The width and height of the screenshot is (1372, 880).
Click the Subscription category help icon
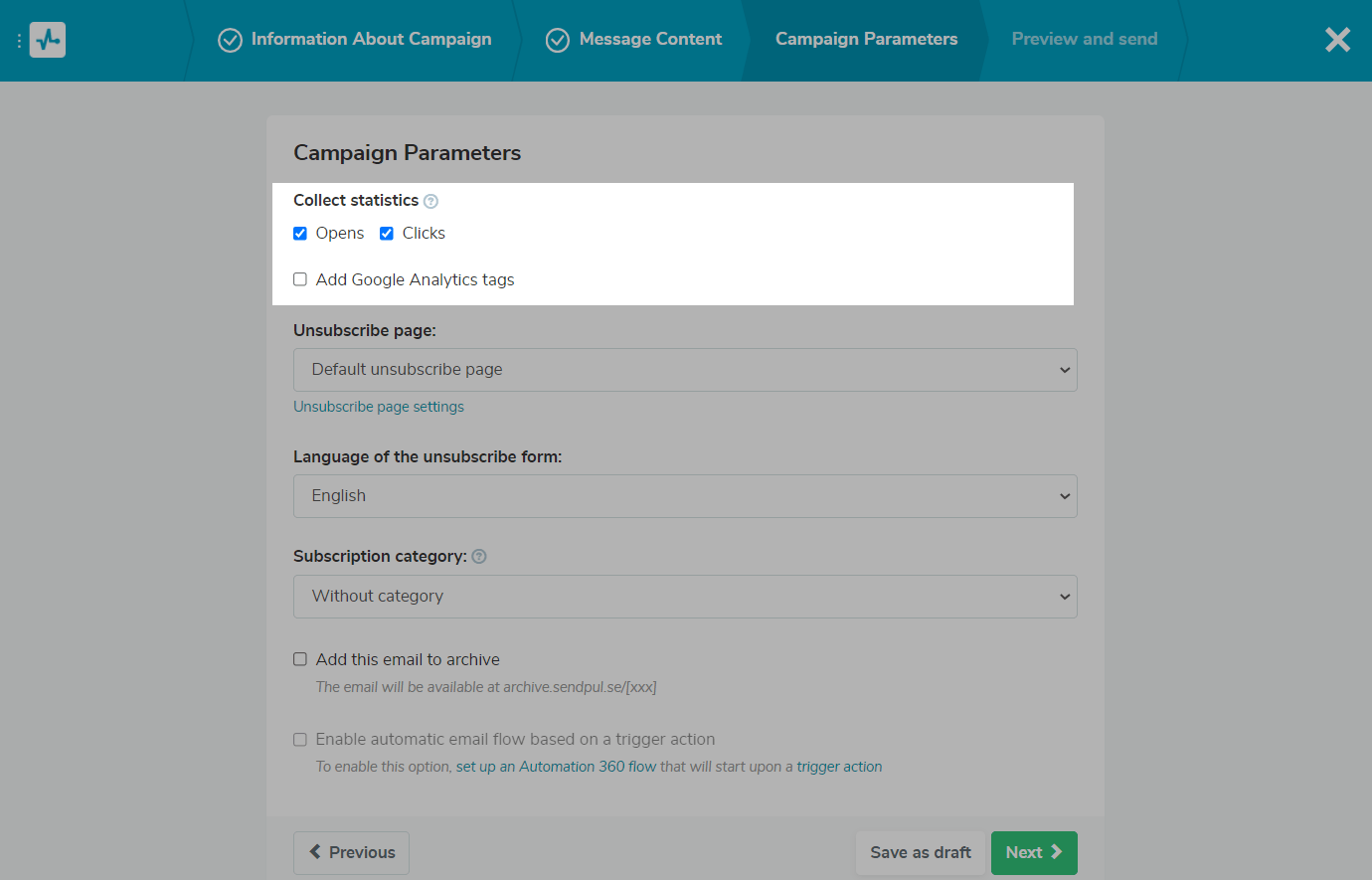click(479, 557)
